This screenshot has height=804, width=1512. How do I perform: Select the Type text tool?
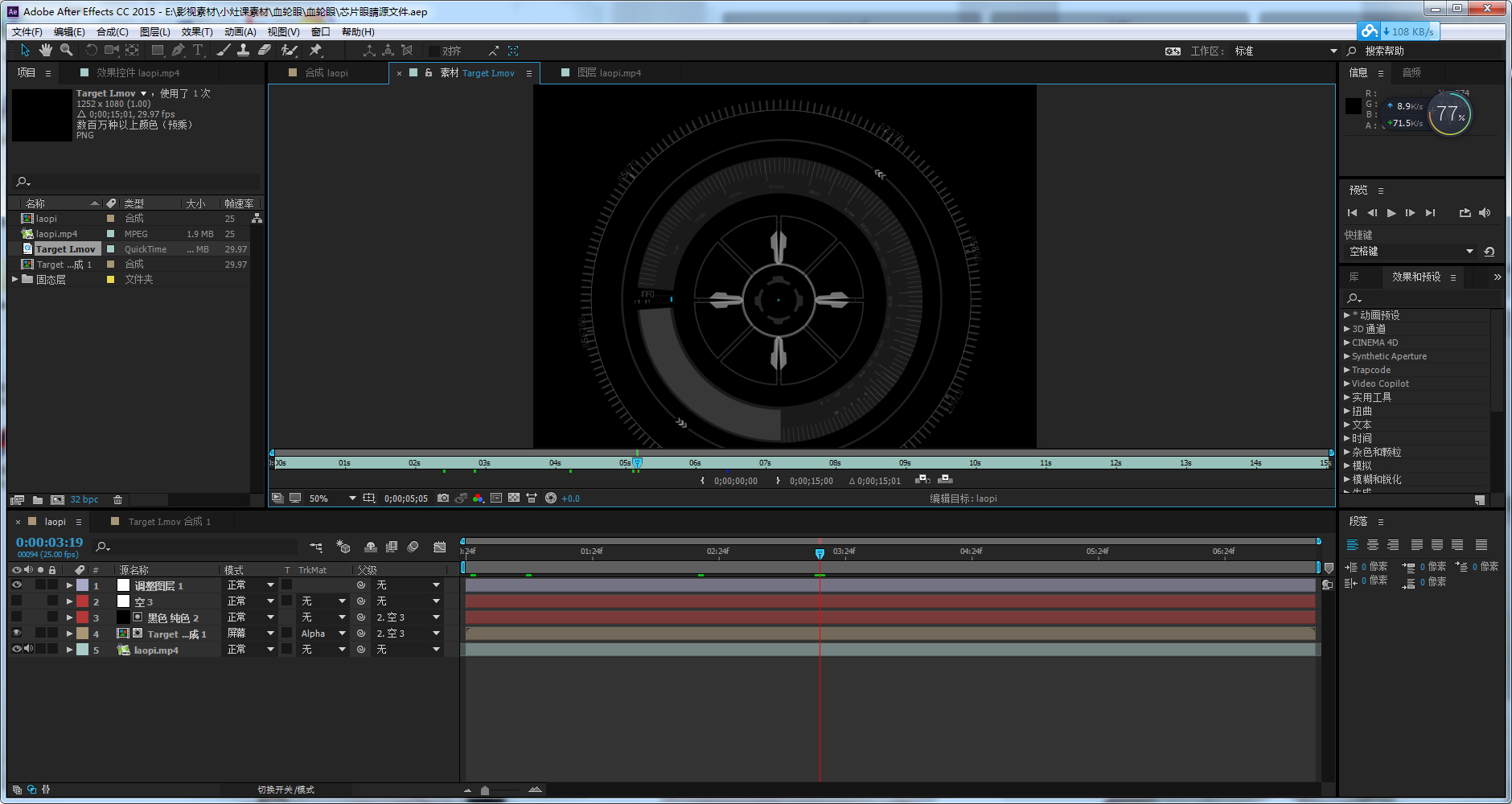(x=198, y=51)
